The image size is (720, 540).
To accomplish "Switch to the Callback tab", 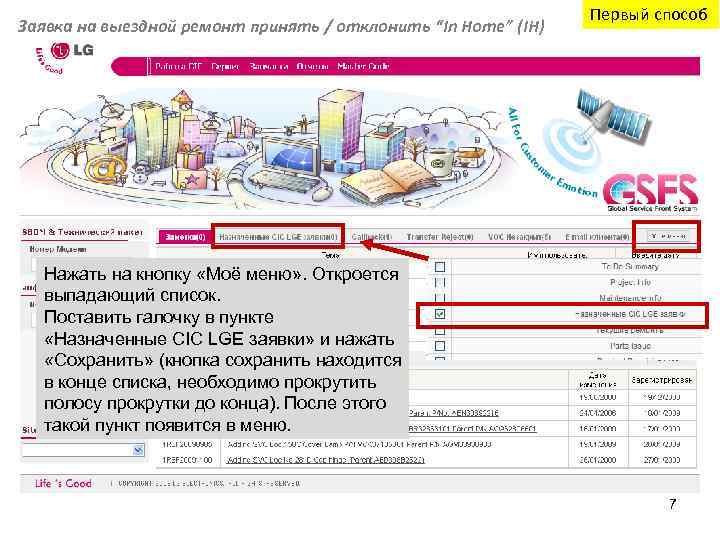I will pyautogui.click(x=371, y=237).
